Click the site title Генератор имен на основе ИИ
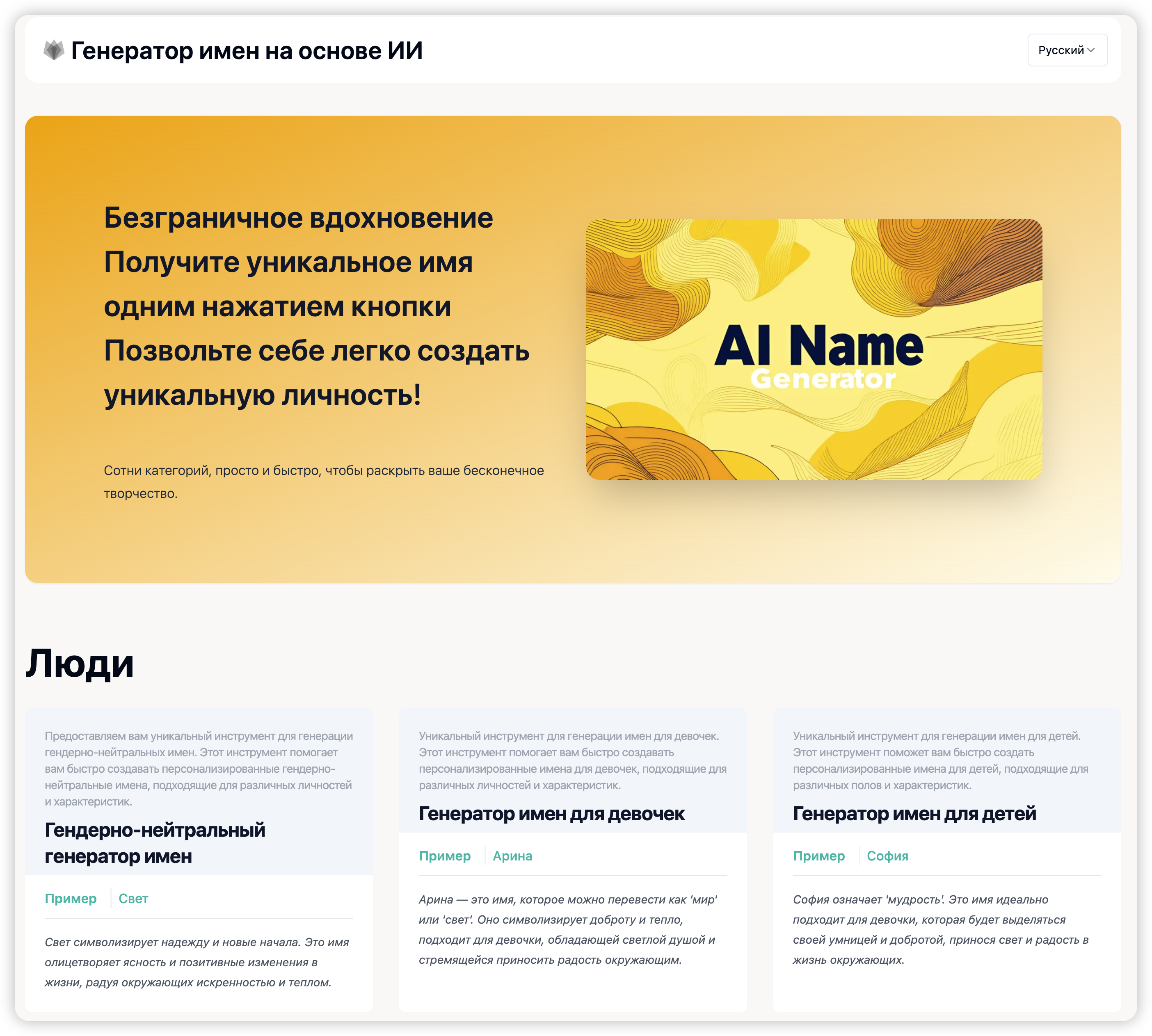Screen dimensions: 1152x1036 pyautogui.click(x=247, y=51)
